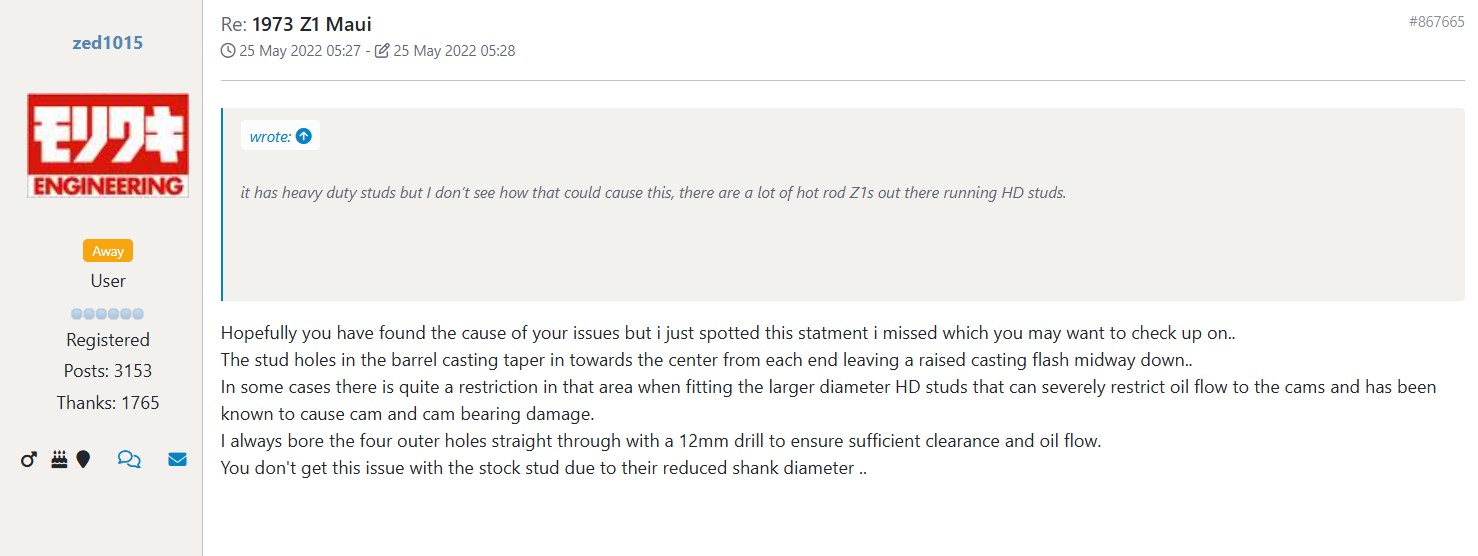Send email via the envelope icon
Screen dimensions: 1478x556
[177, 460]
